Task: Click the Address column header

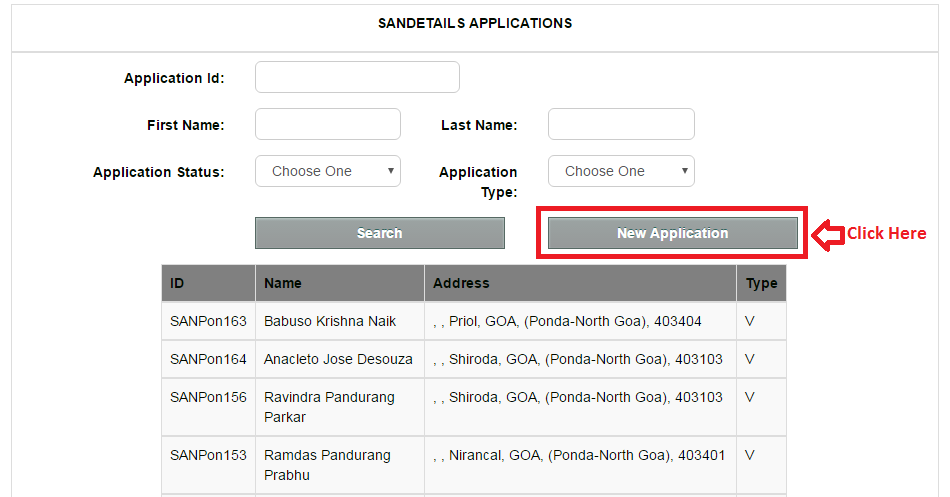Action: 580,283
